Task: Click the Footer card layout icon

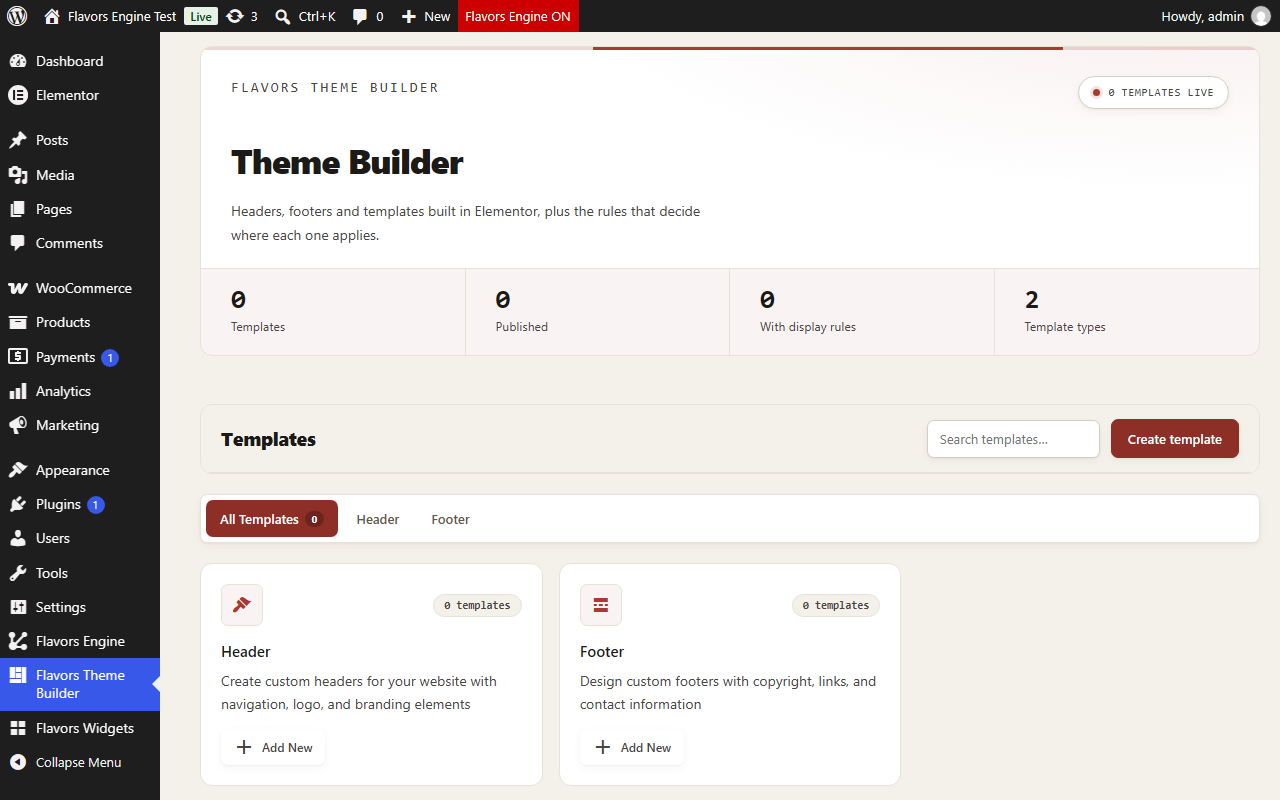Action: 601,605
